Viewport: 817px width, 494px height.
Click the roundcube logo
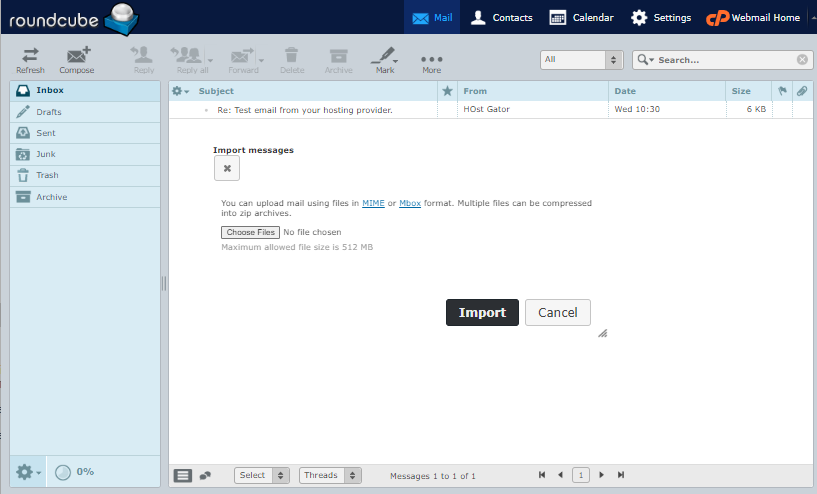[x=73, y=19]
